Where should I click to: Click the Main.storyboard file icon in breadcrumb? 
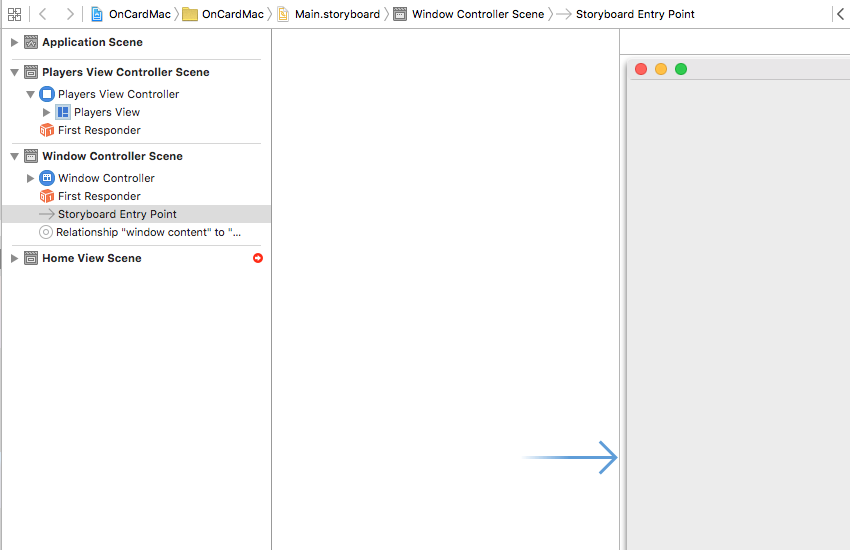283,14
